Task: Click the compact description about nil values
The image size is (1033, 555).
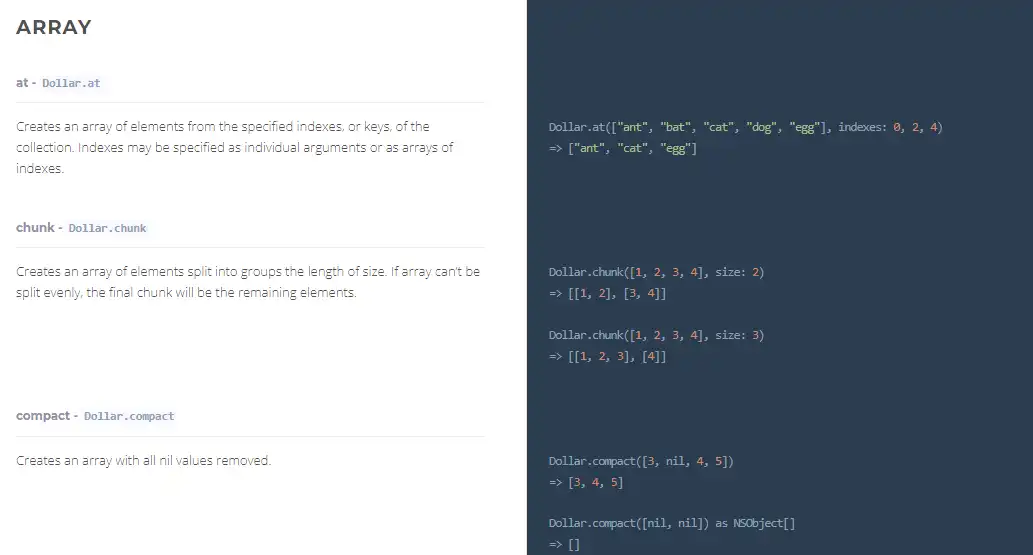Action: [144, 461]
